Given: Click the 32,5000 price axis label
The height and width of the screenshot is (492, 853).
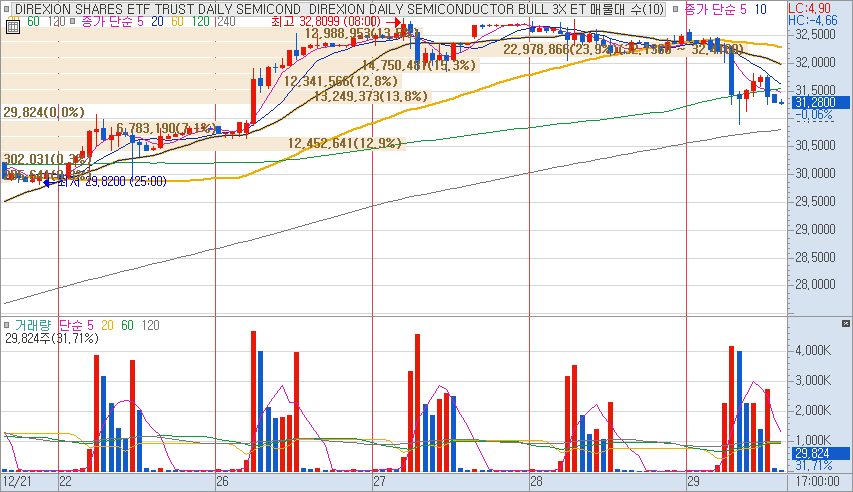Looking at the screenshot, I should click(x=815, y=34).
